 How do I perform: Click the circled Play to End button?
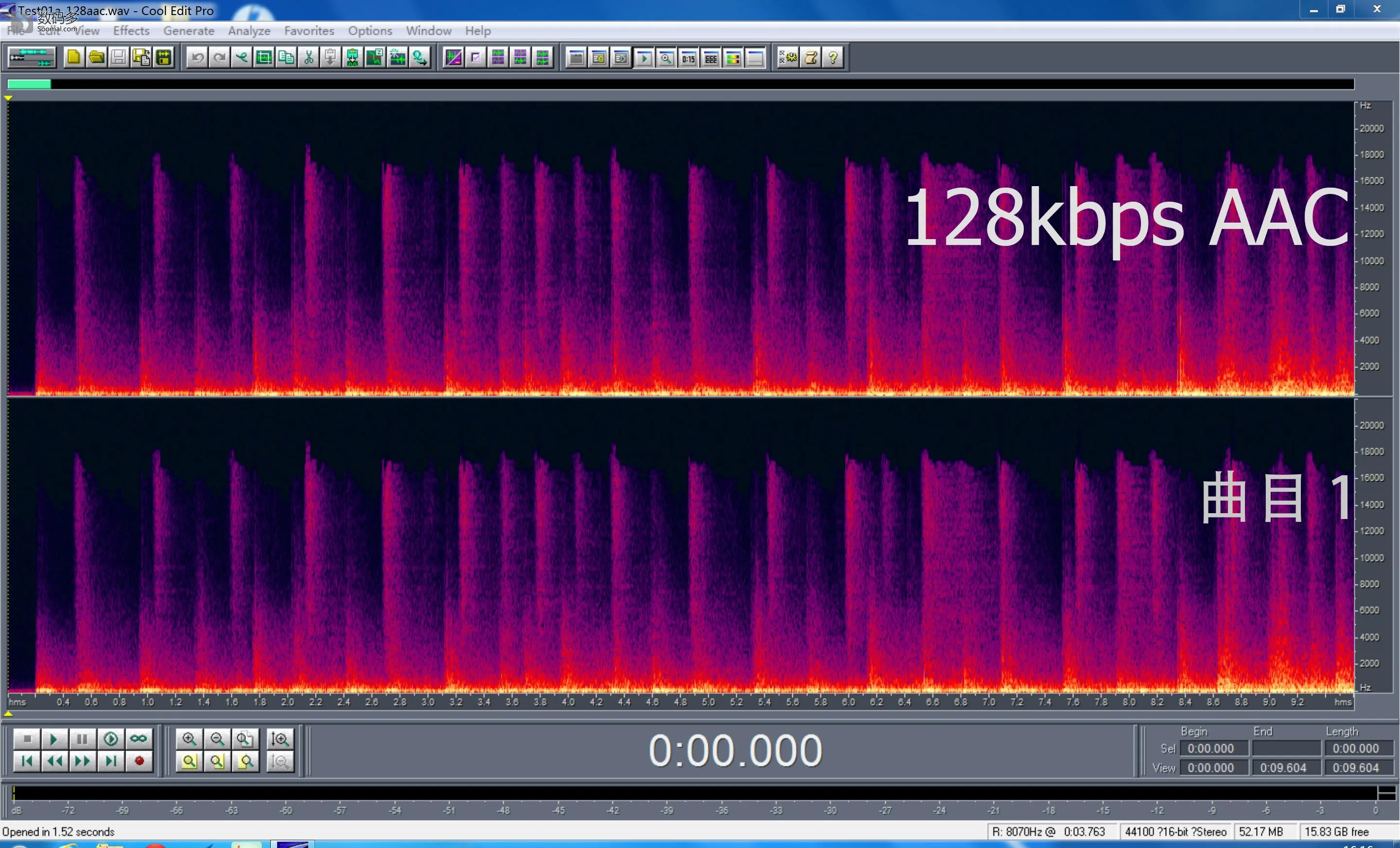click(x=111, y=738)
